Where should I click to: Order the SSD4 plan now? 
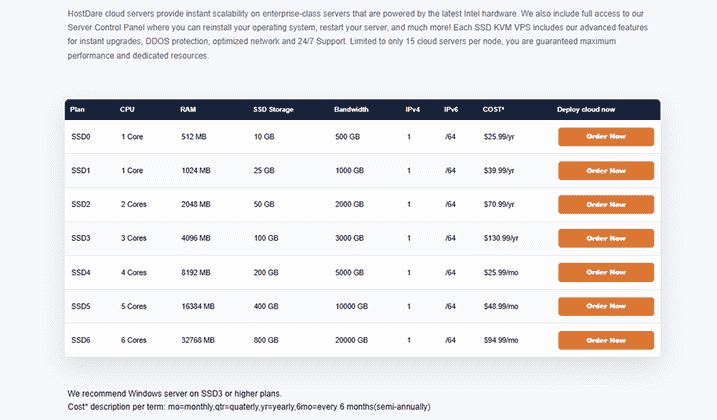[x=606, y=272]
